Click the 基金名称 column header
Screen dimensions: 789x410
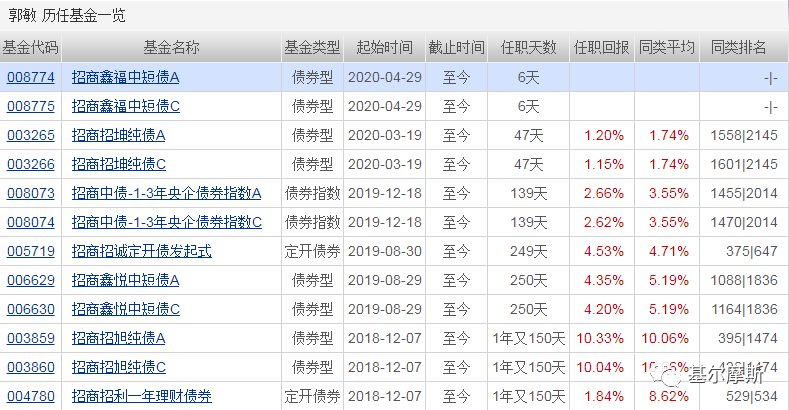[x=171, y=47]
